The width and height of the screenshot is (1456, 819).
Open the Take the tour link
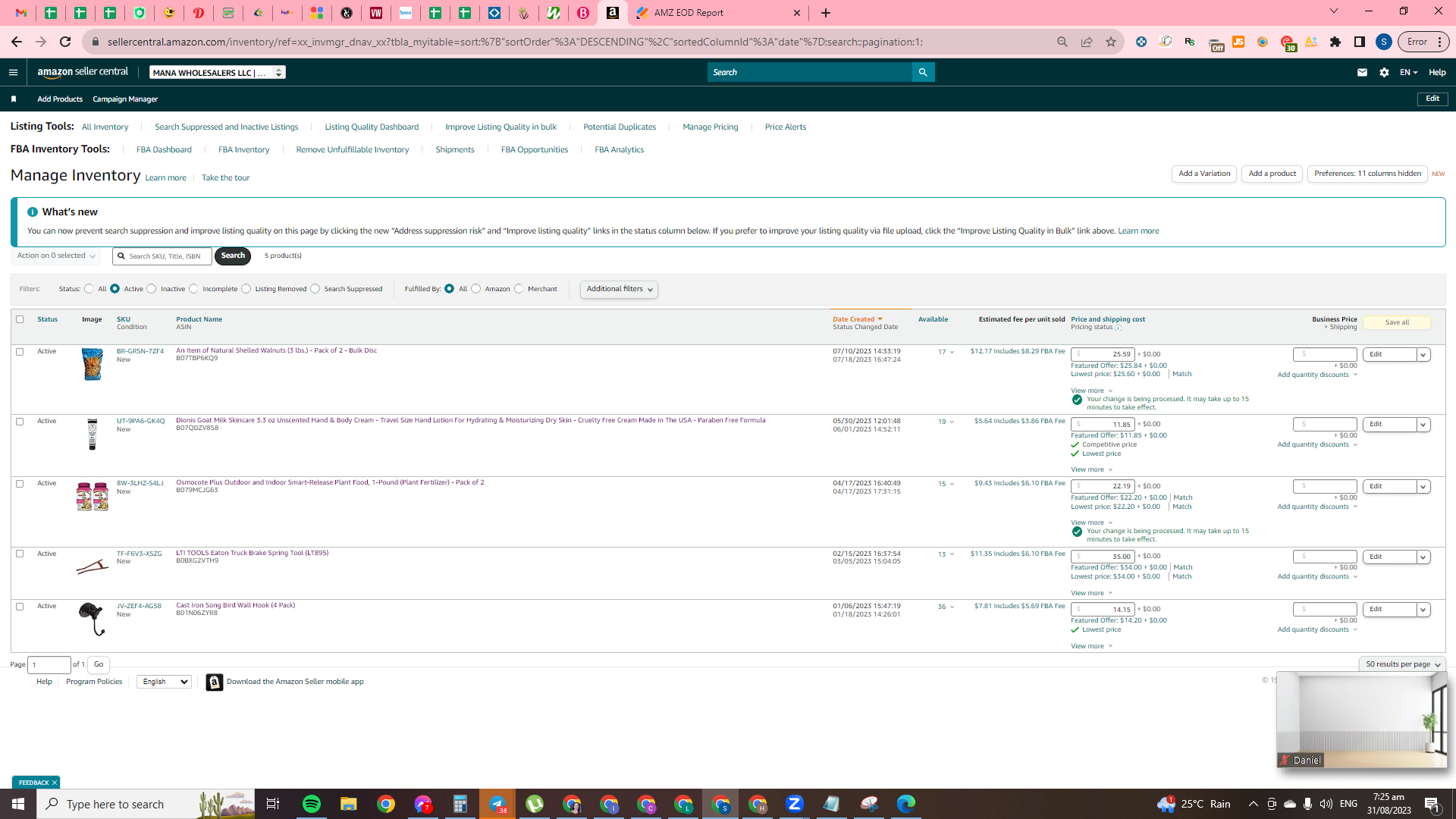click(x=225, y=178)
